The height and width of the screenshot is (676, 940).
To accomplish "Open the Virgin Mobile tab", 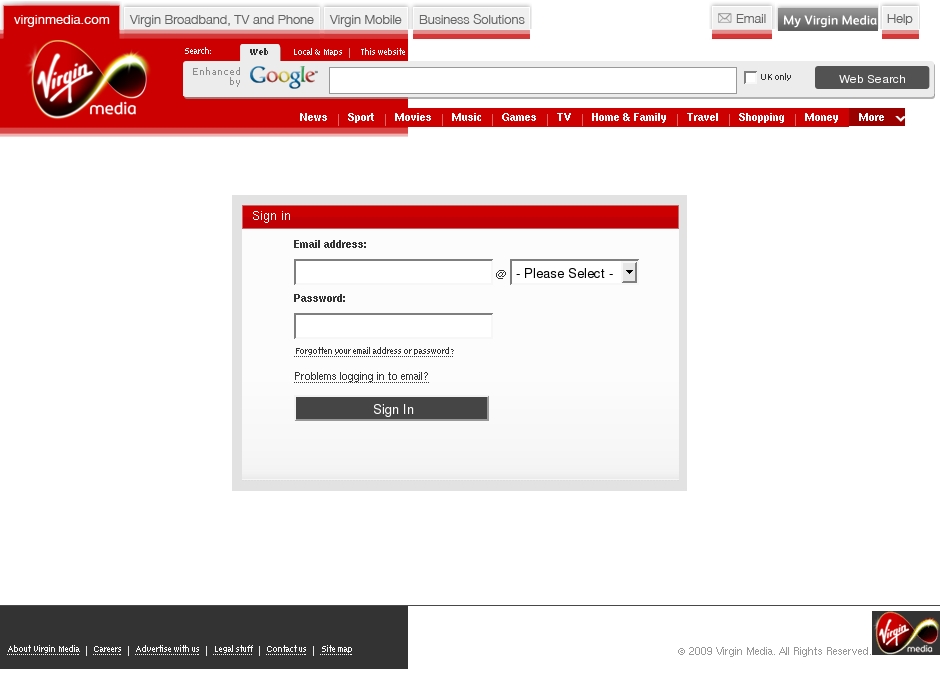I will [x=366, y=20].
